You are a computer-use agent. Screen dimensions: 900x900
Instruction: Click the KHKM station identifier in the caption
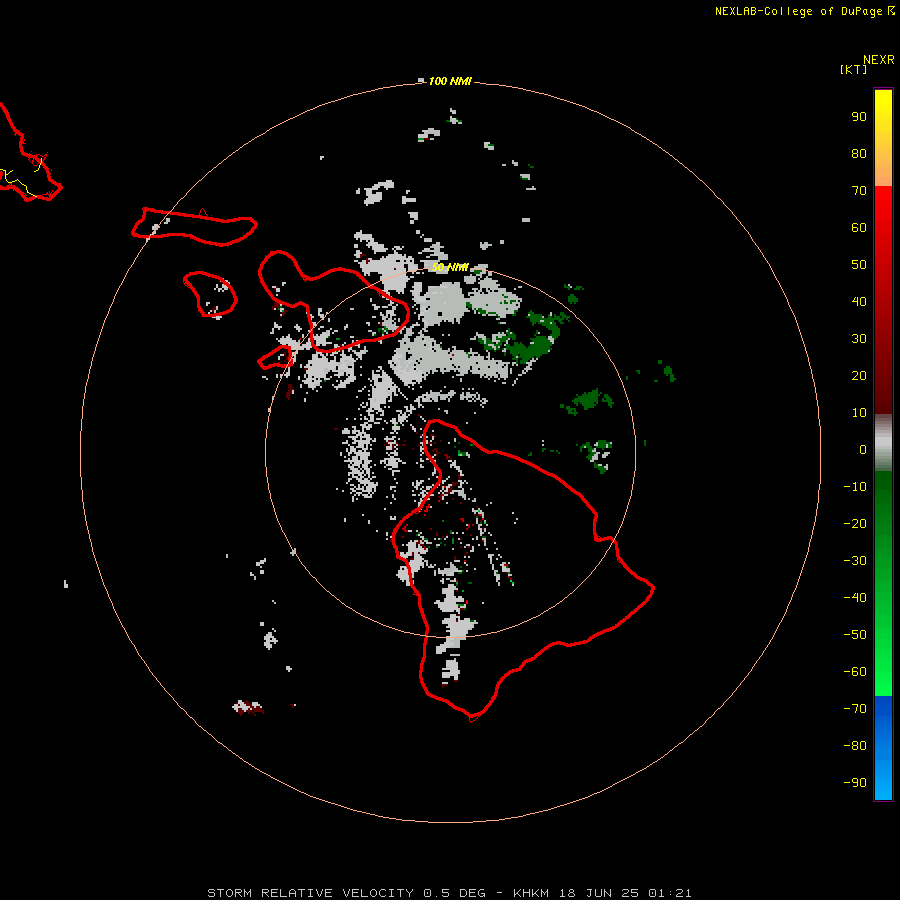click(x=533, y=893)
